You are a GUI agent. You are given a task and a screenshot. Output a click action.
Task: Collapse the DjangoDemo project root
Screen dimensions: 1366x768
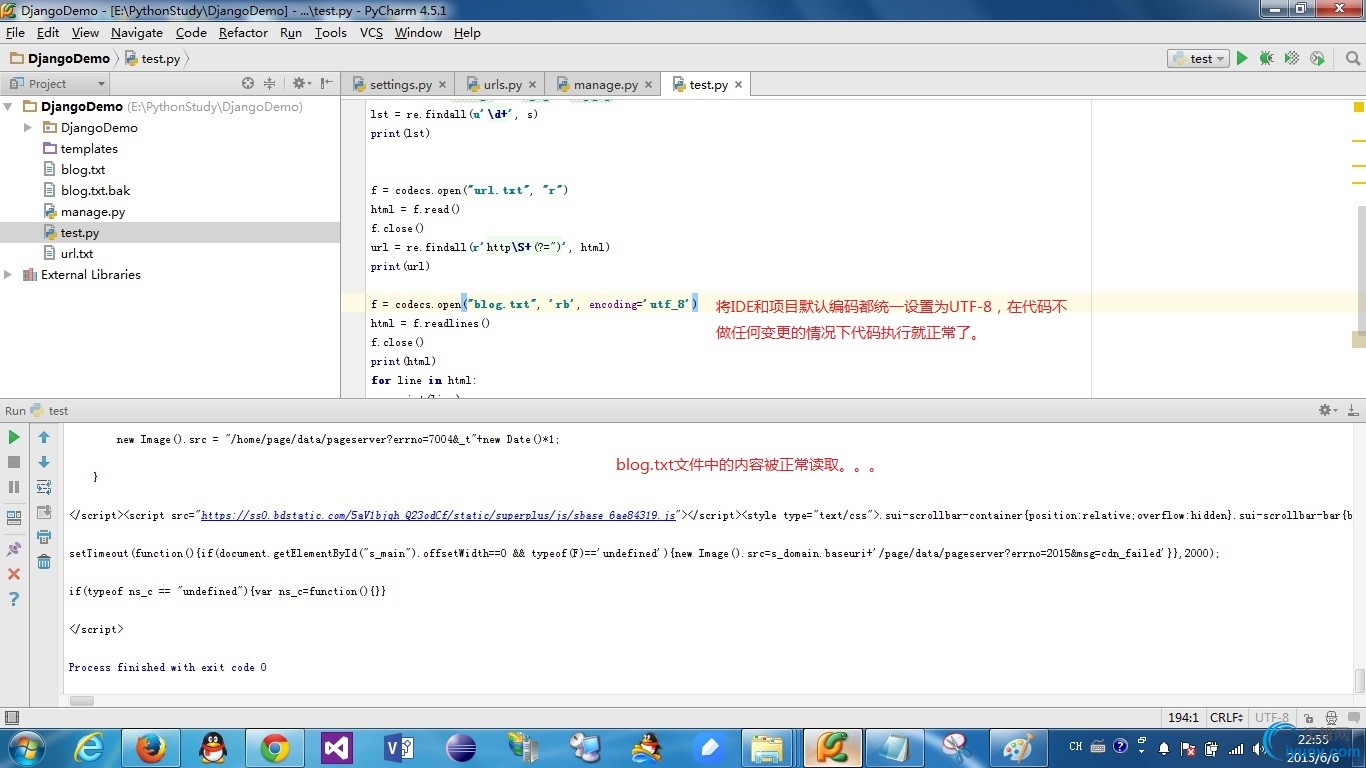coord(9,107)
